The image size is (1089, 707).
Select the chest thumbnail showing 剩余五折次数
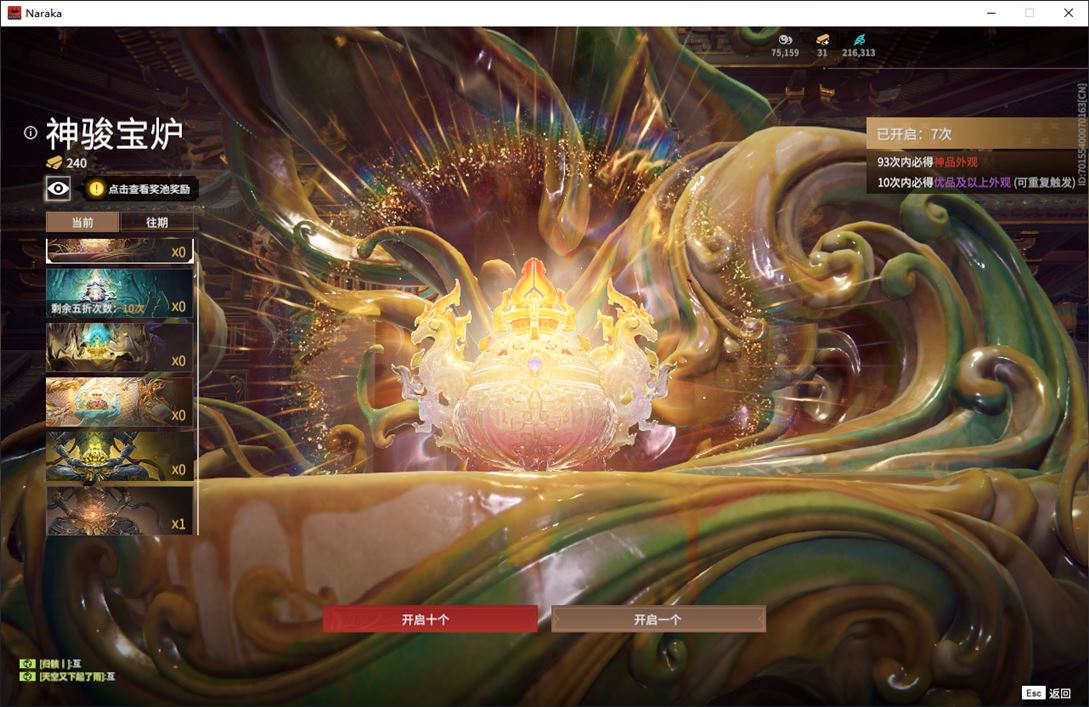tap(119, 293)
